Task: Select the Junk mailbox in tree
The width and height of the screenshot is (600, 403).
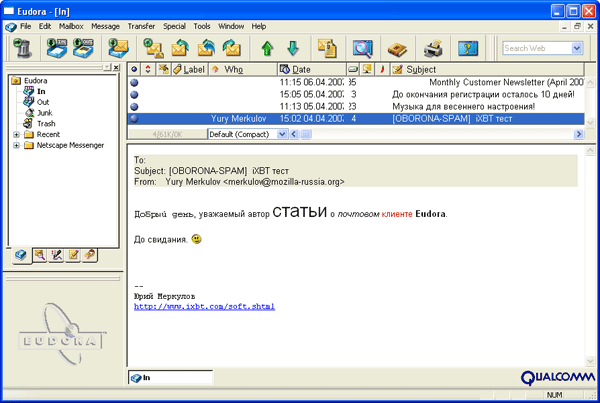Action: pos(45,113)
